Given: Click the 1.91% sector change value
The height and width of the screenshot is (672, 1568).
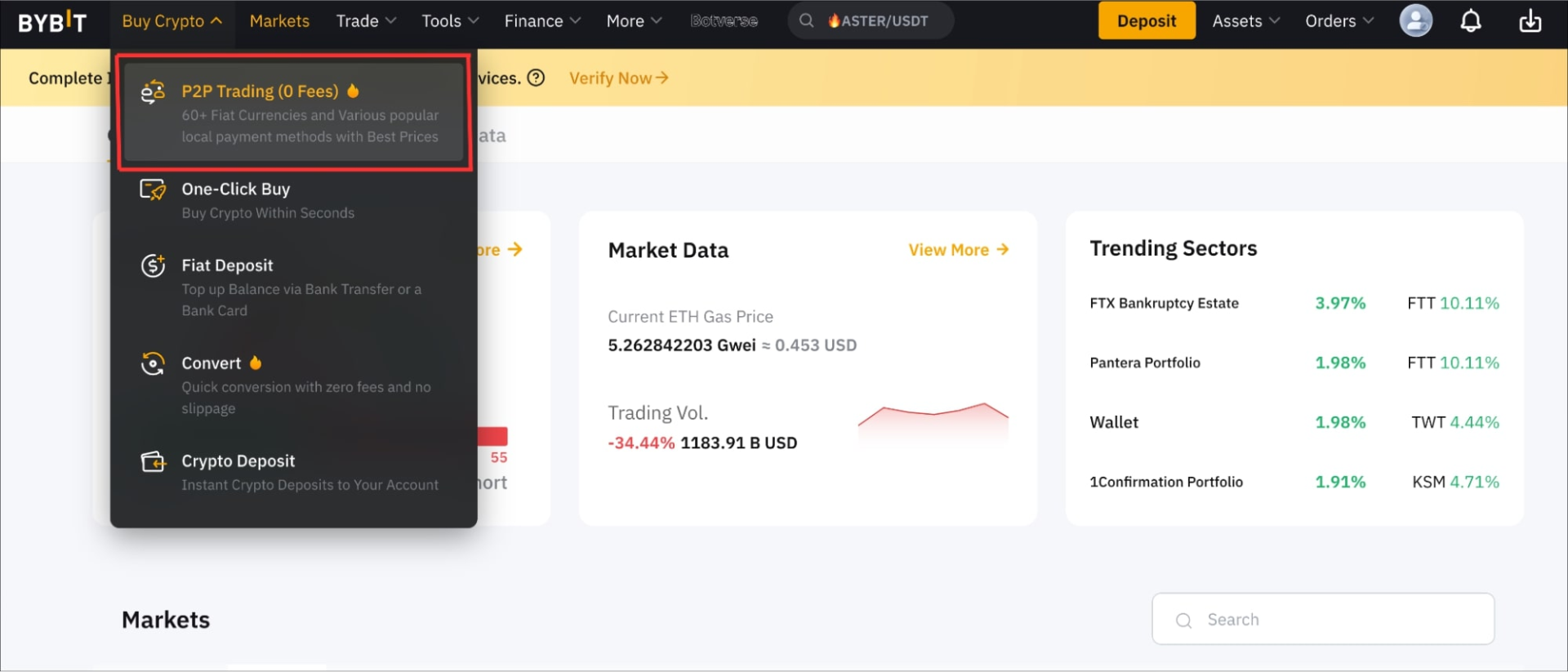Looking at the screenshot, I should pyautogui.click(x=1340, y=482).
